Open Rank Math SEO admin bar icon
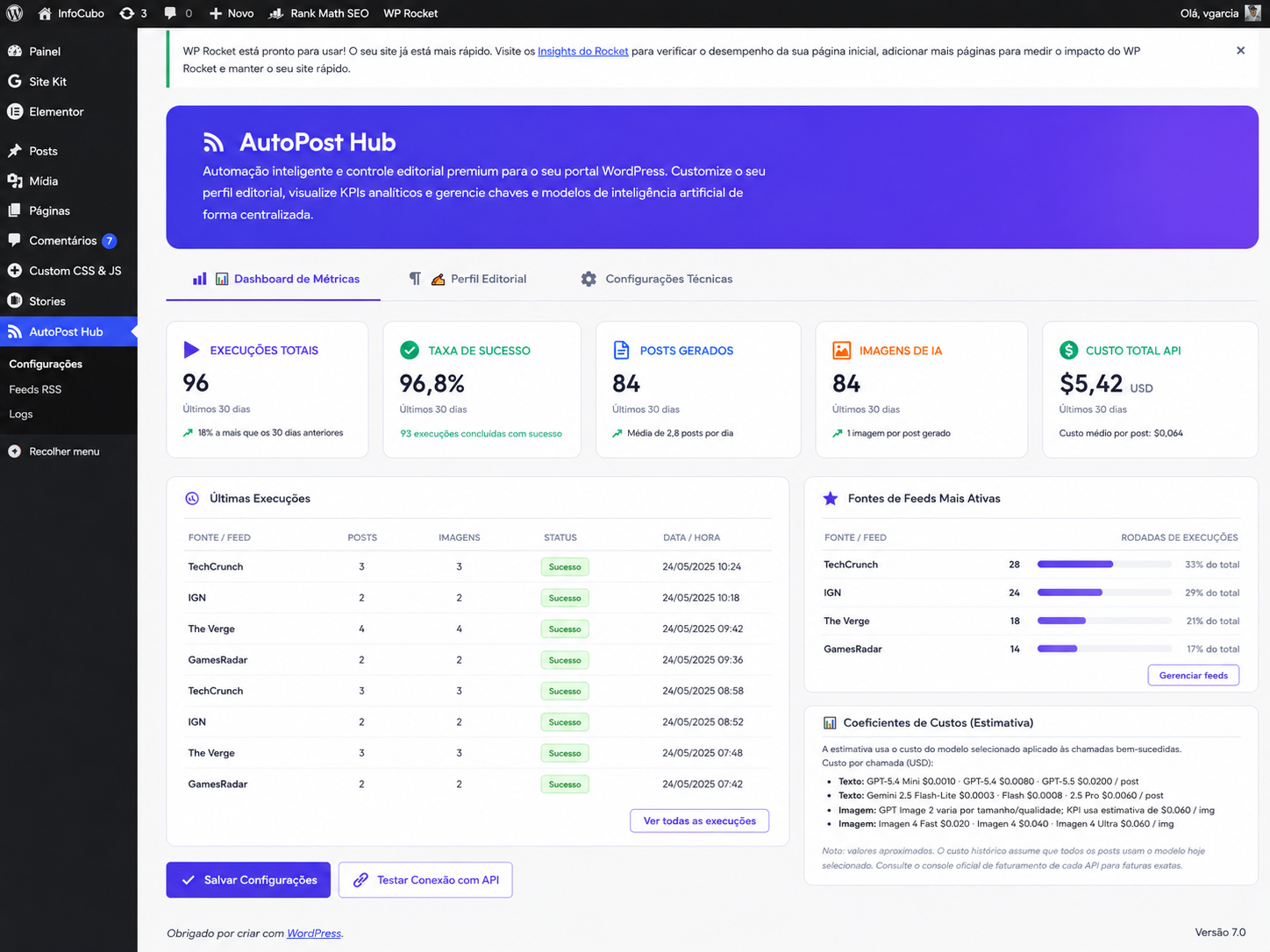The height and width of the screenshot is (952, 1270). [x=275, y=13]
